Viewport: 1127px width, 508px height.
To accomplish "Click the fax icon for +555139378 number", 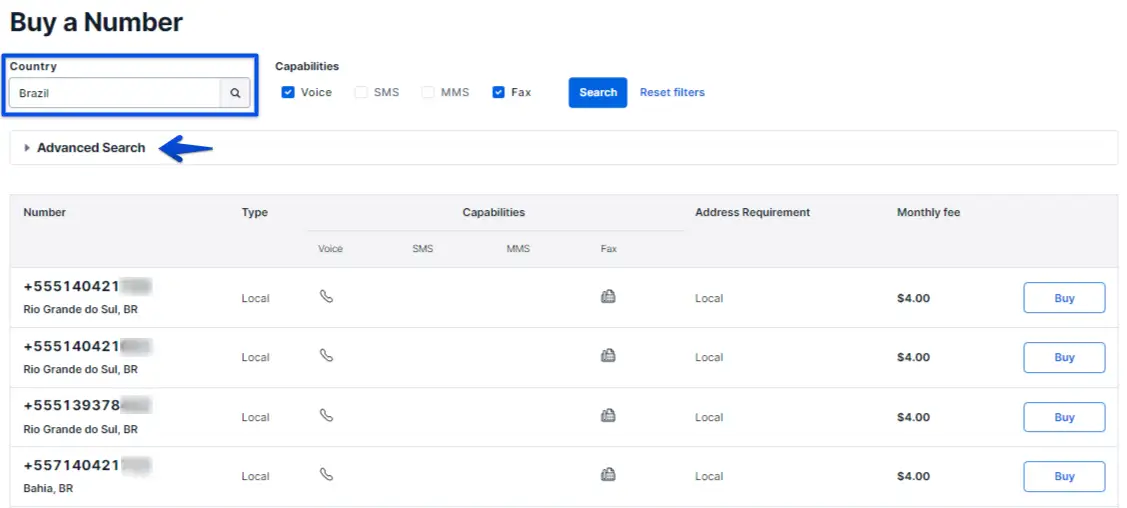I will pyautogui.click(x=608, y=416).
